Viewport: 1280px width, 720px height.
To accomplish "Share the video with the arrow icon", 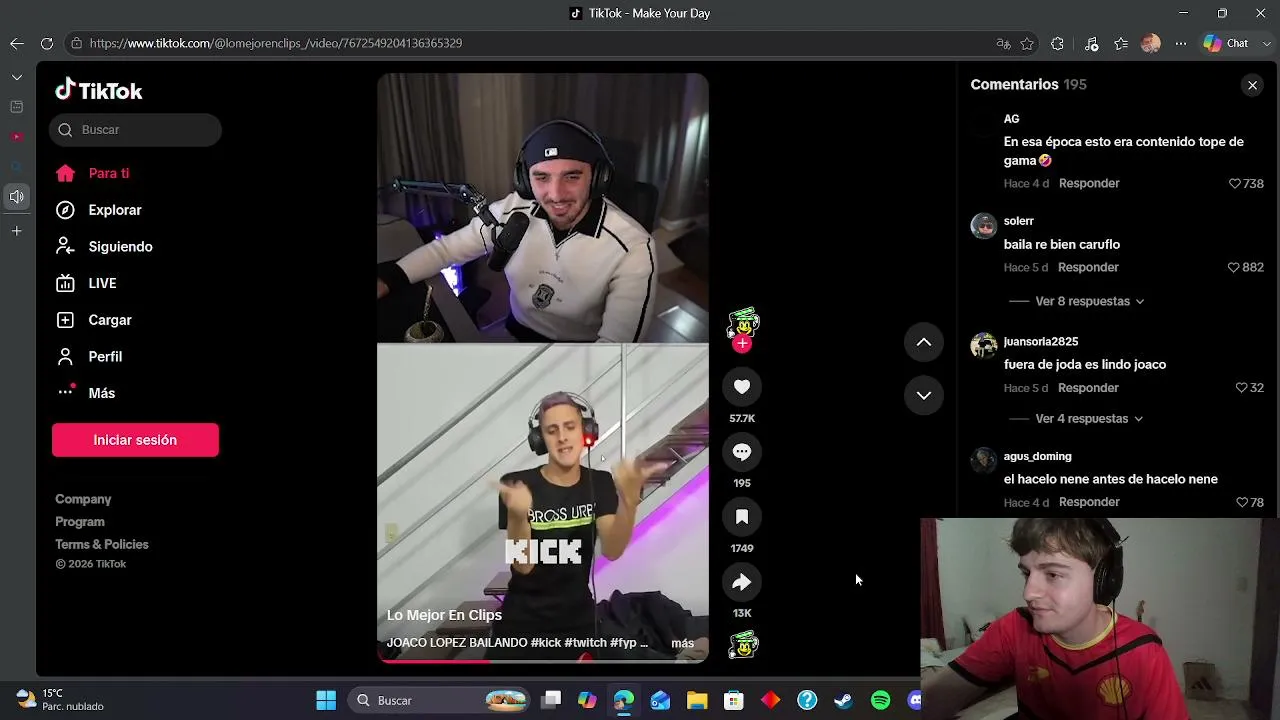I will pos(742,582).
